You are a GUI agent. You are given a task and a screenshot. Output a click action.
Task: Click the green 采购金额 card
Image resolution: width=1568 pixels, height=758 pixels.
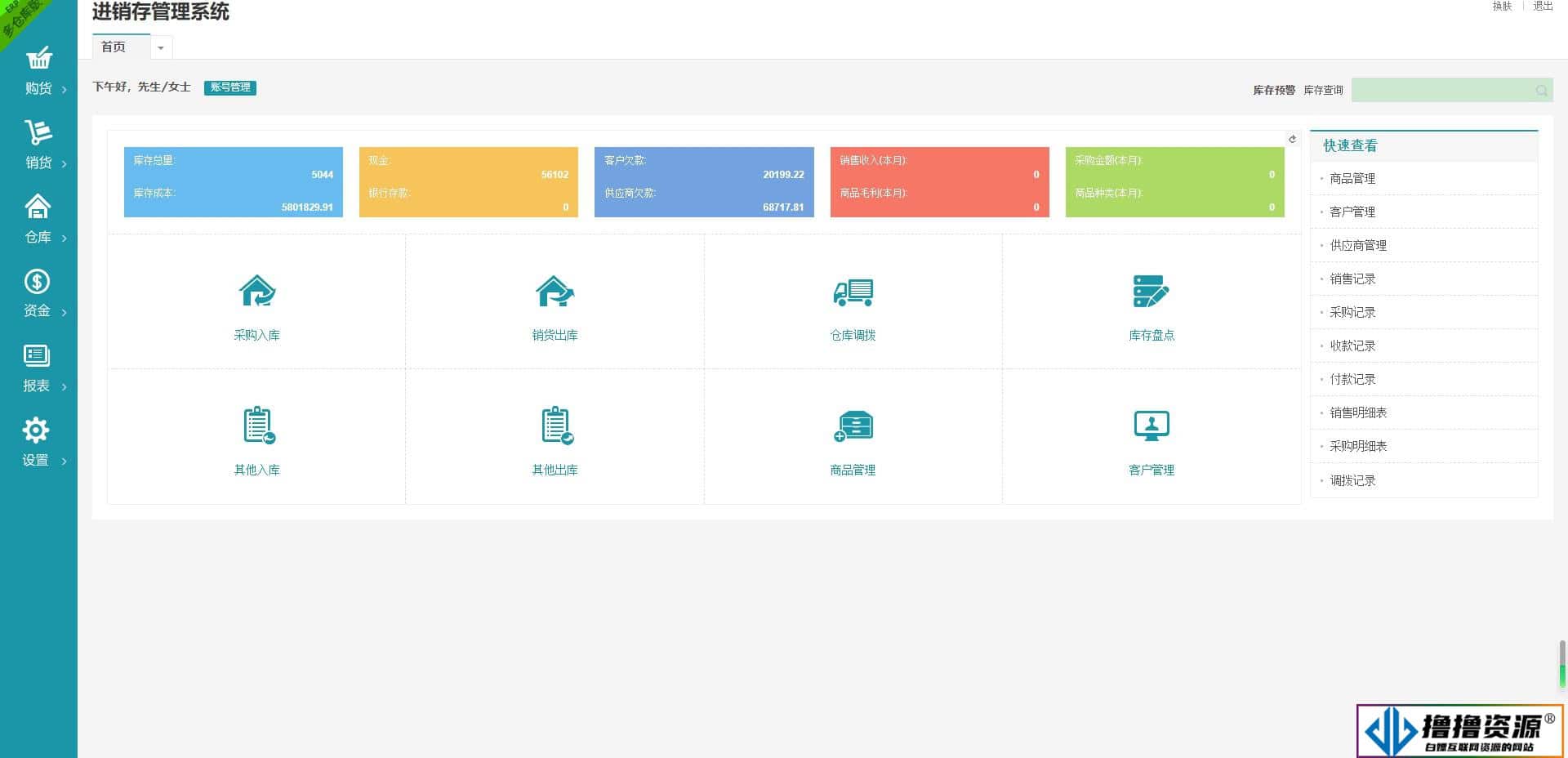(1175, 182)
